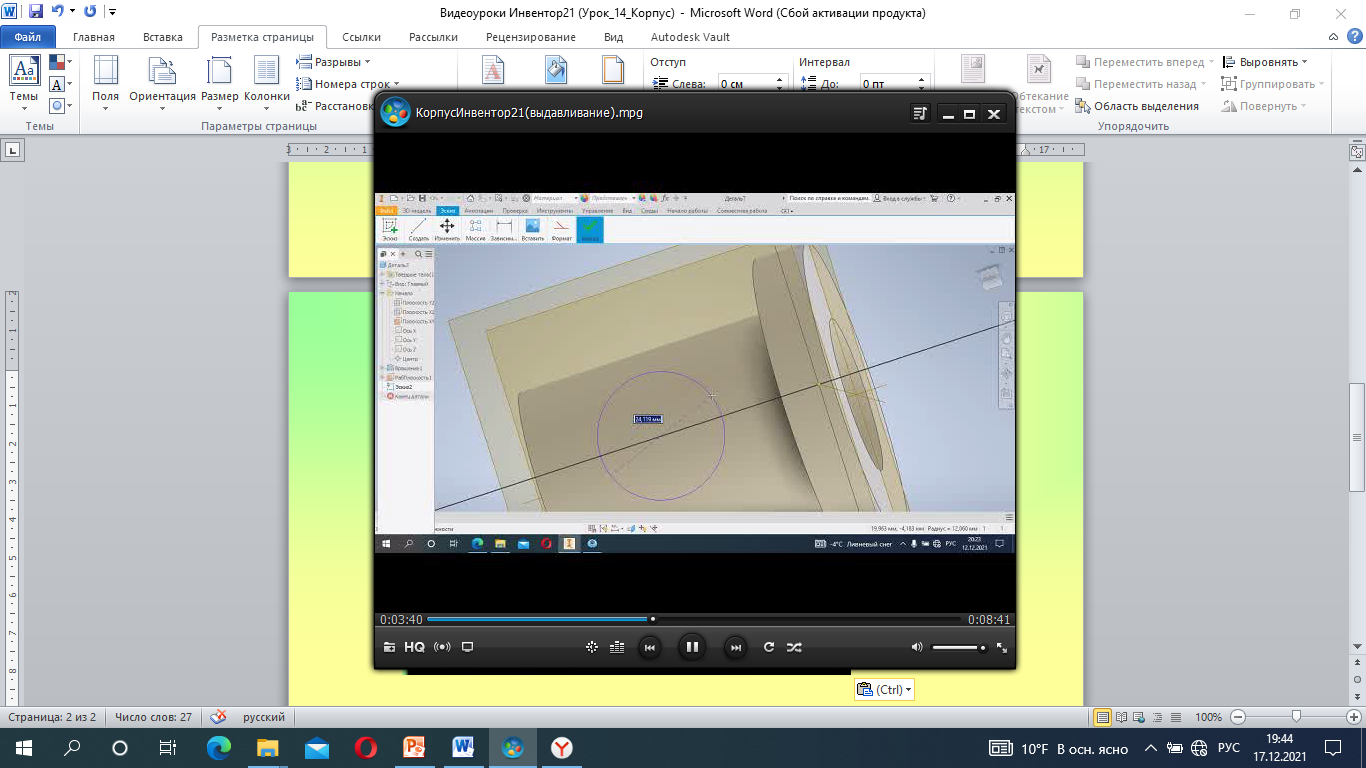Click word count in status bar
1366x768 pixels.
click(153, 717)
